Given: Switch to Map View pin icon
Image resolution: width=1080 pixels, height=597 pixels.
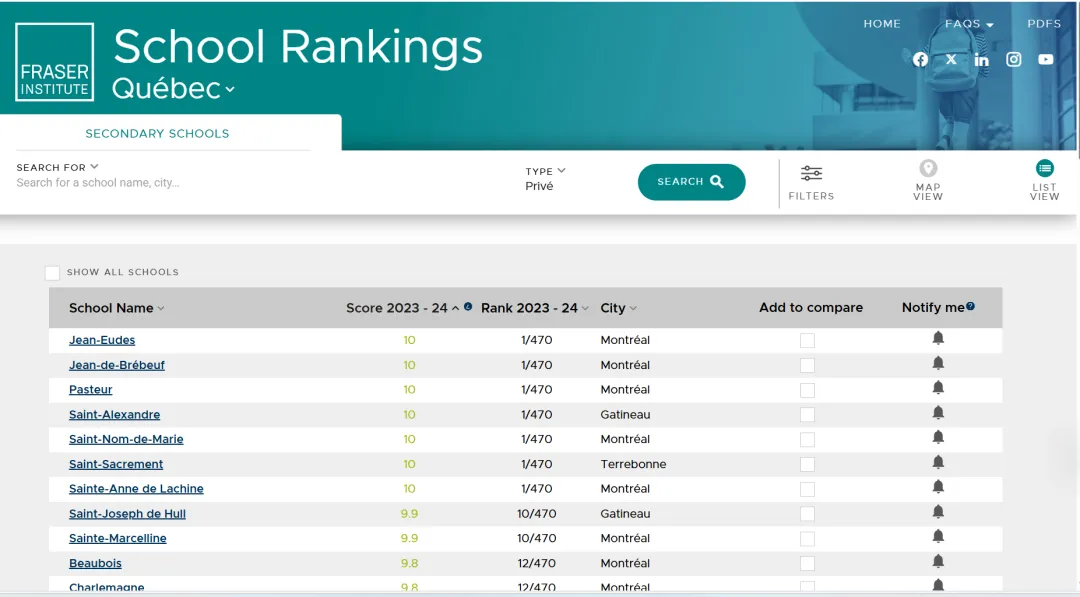Looking at the screenshot, I should (x=928, y=169).
